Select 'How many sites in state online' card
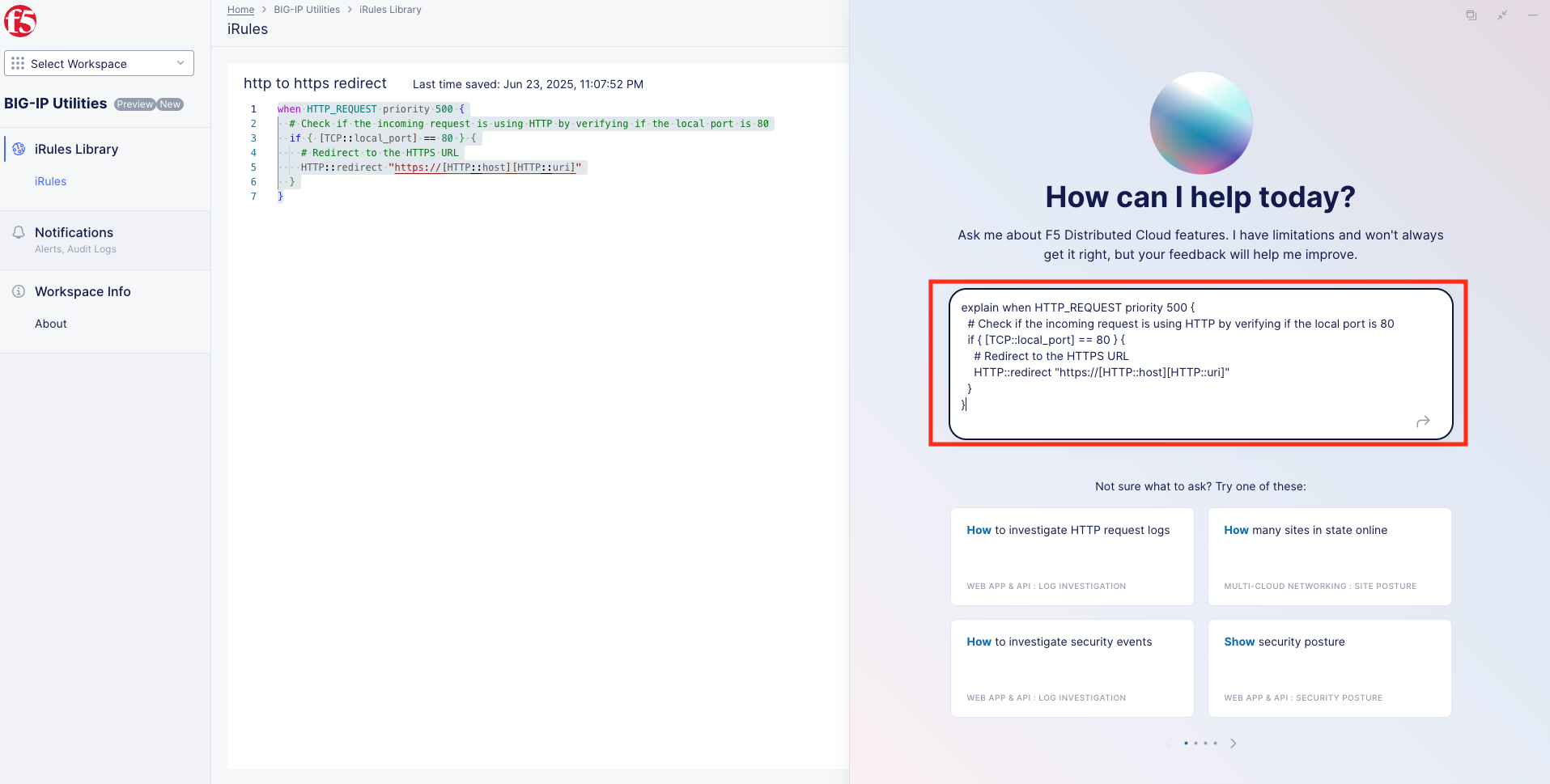 point(1329,557)
